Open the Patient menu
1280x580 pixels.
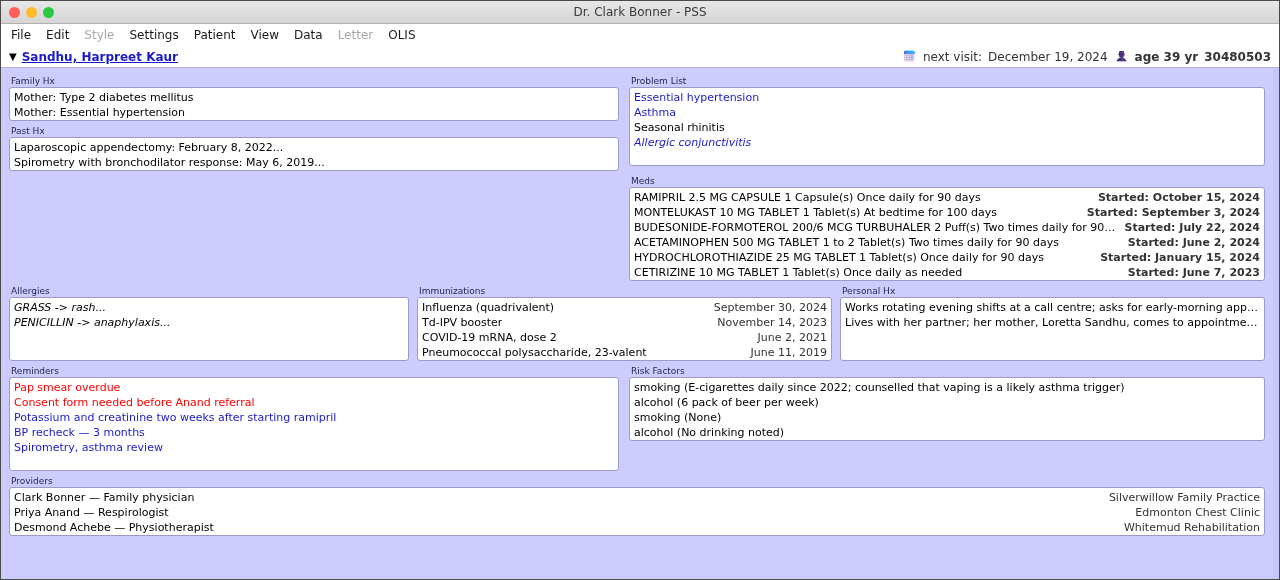coord(215,35)
